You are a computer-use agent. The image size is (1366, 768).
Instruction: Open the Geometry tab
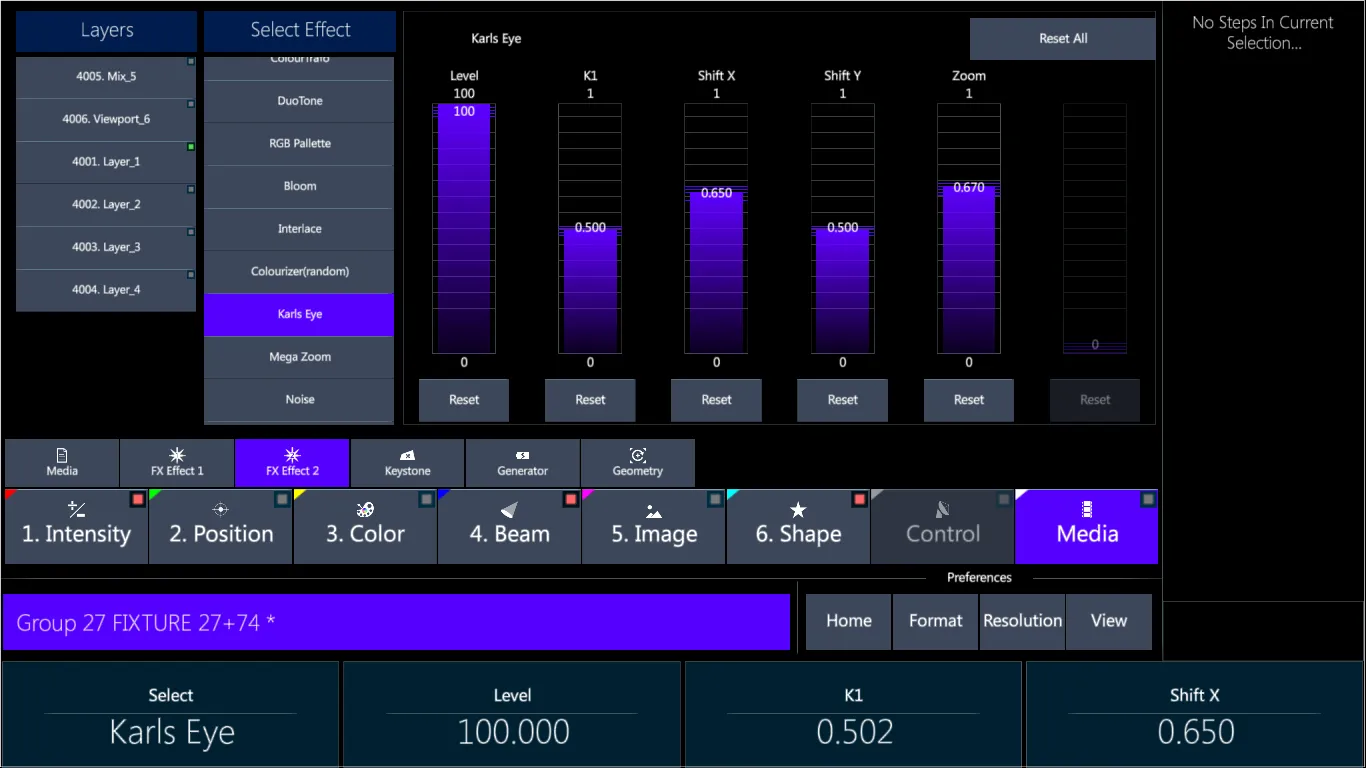[x=637, y=463]
